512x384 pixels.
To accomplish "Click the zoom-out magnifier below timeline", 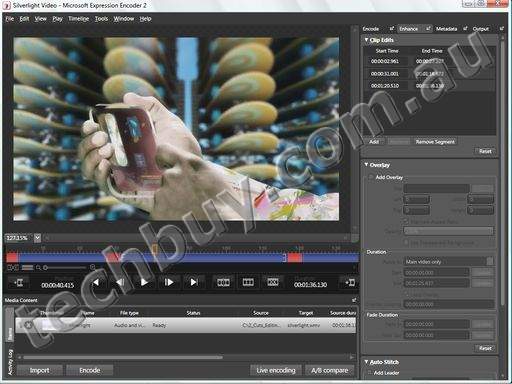I will click(39, 267).
